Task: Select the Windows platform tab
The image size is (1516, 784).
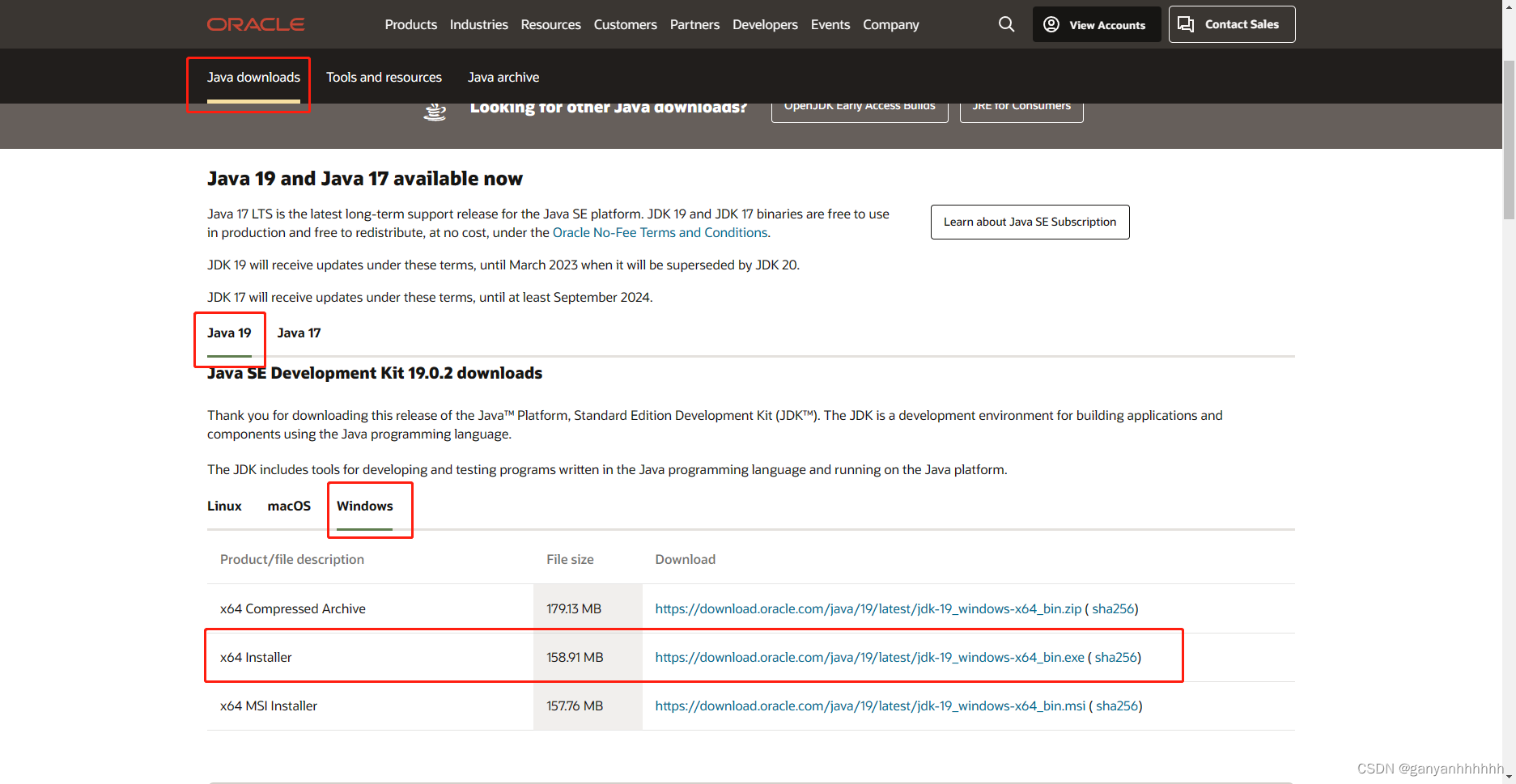Action: click(x=365, y=506)
